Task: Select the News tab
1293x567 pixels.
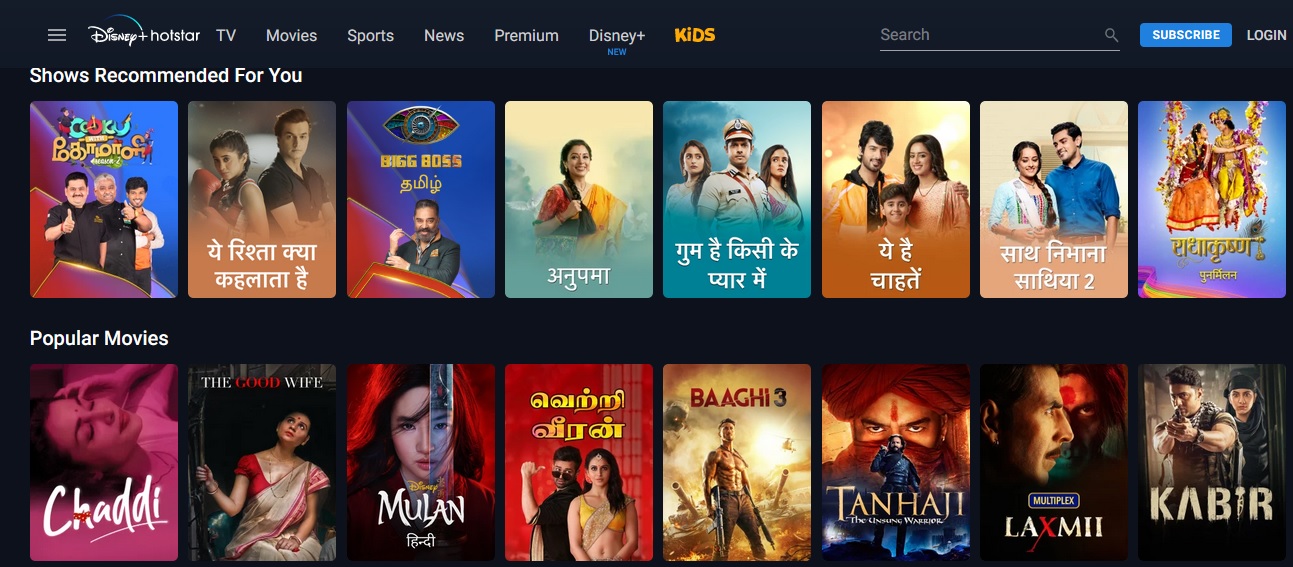Action: (444, 35)
